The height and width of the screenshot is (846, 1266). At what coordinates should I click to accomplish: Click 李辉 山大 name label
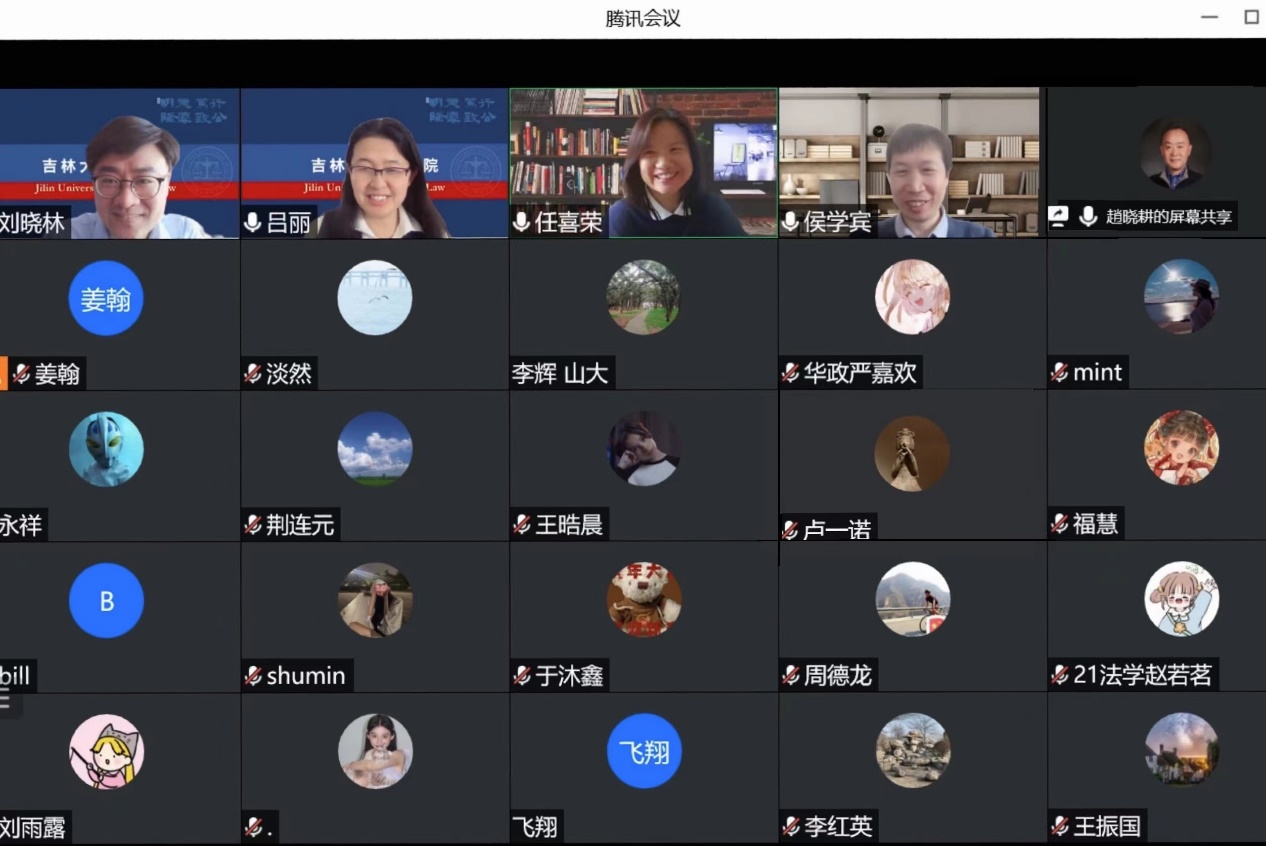pos(560,374)
